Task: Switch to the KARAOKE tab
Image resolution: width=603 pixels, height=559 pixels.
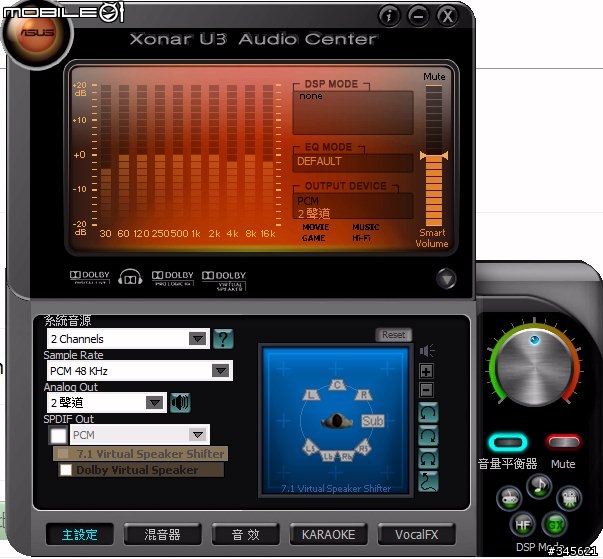Action: tap(328, 535)
